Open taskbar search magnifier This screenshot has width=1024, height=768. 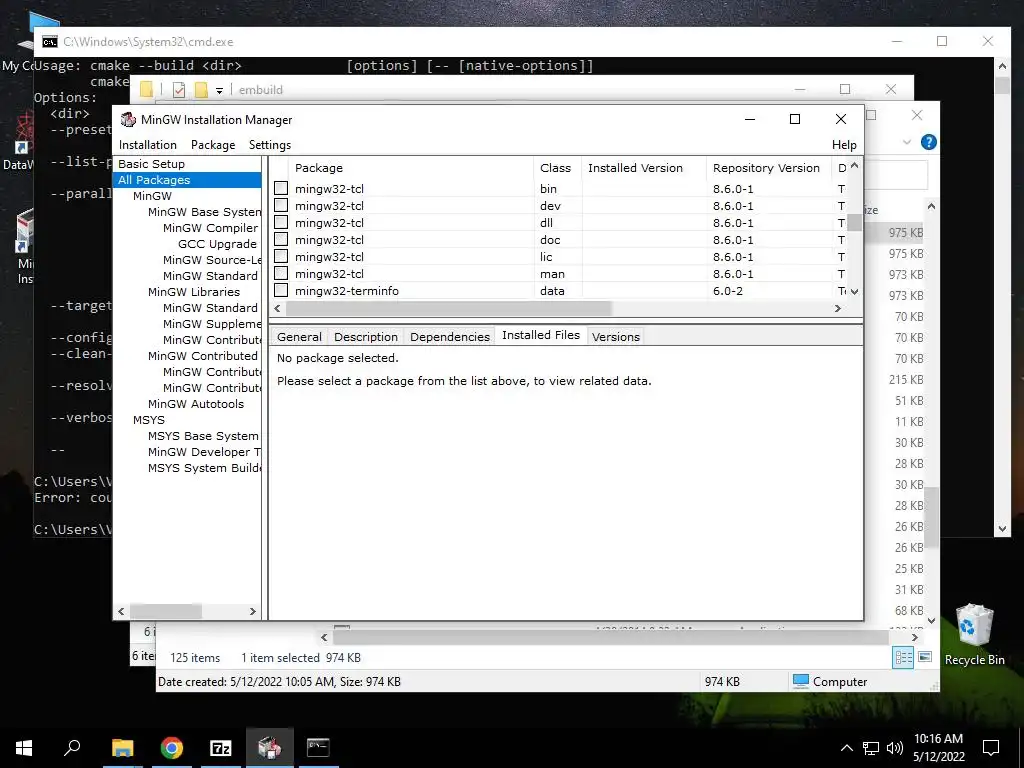[72, 747]
